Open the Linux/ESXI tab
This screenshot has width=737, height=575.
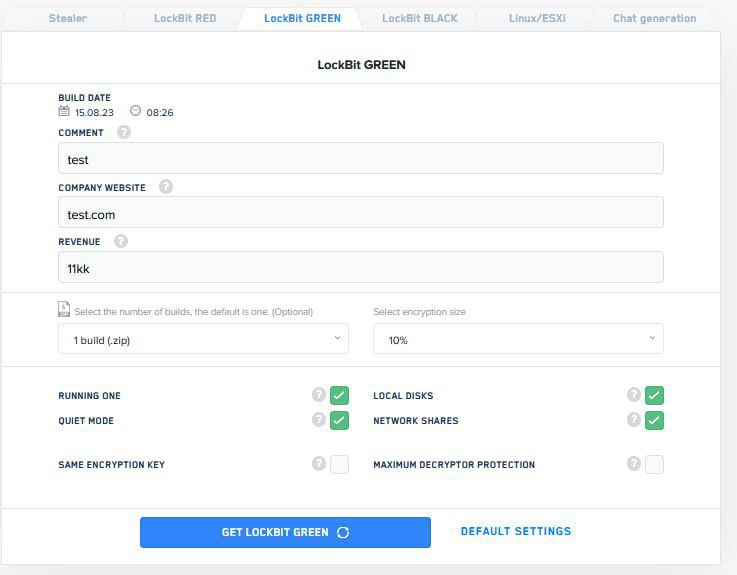(x=537, y=18)
